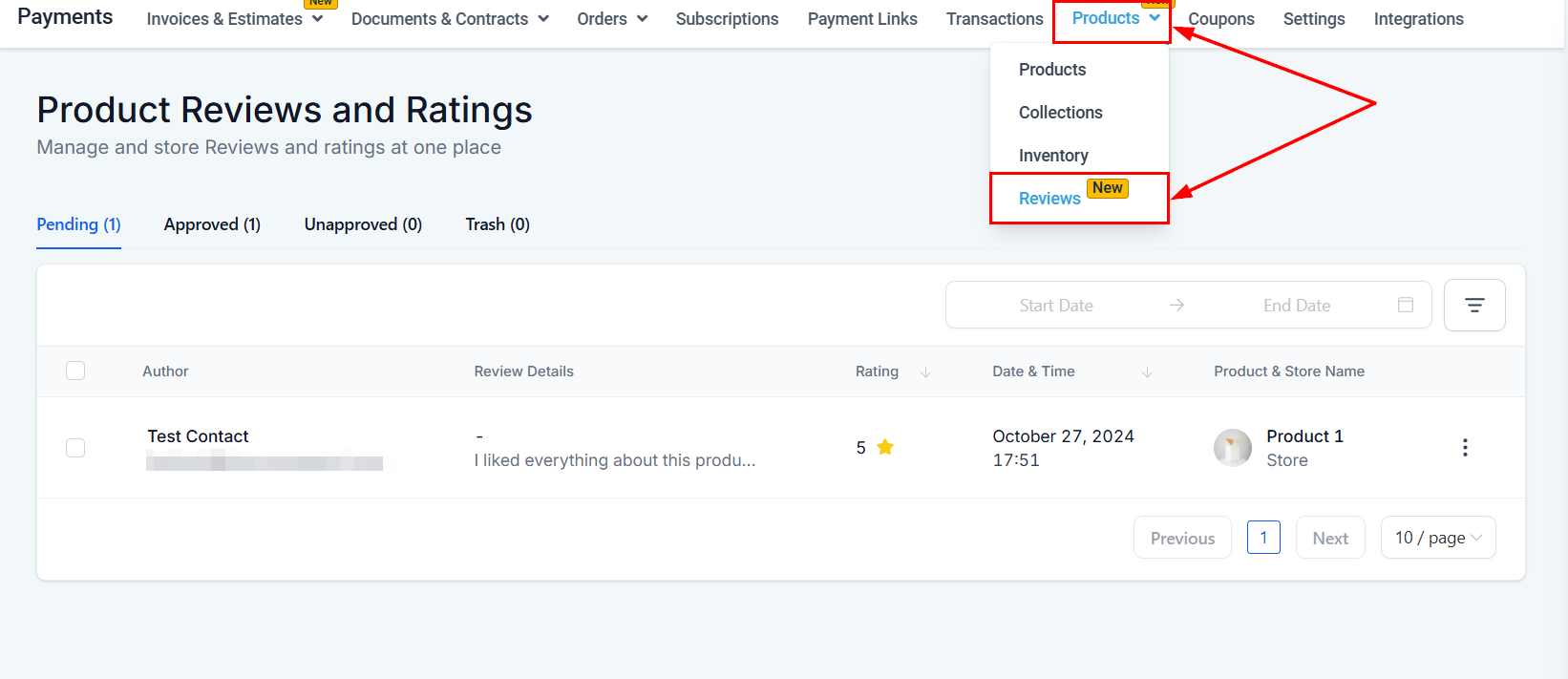Open Subscriptions in the top navigation
The image size is (1568, 679).
[x=727, y=19]
